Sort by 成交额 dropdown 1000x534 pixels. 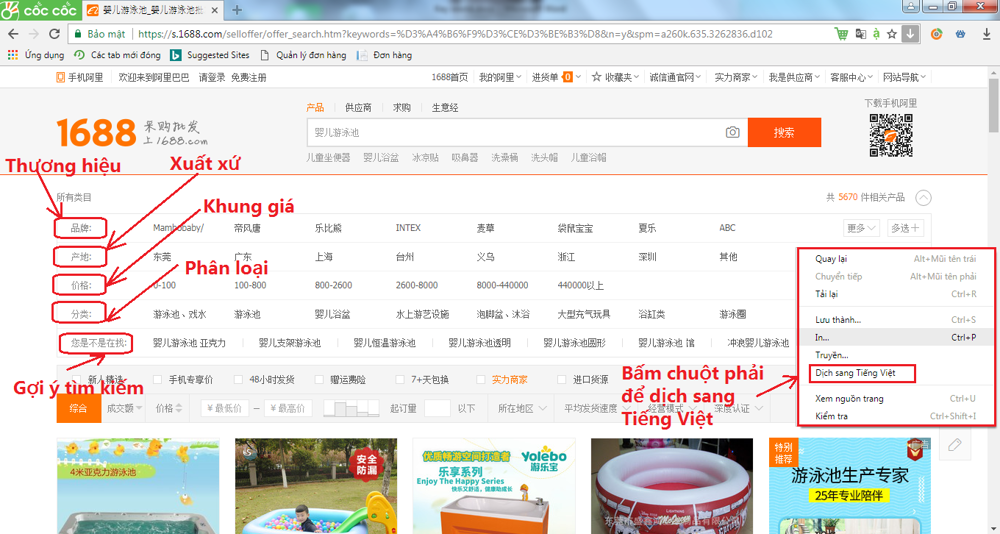pos(124,408)
